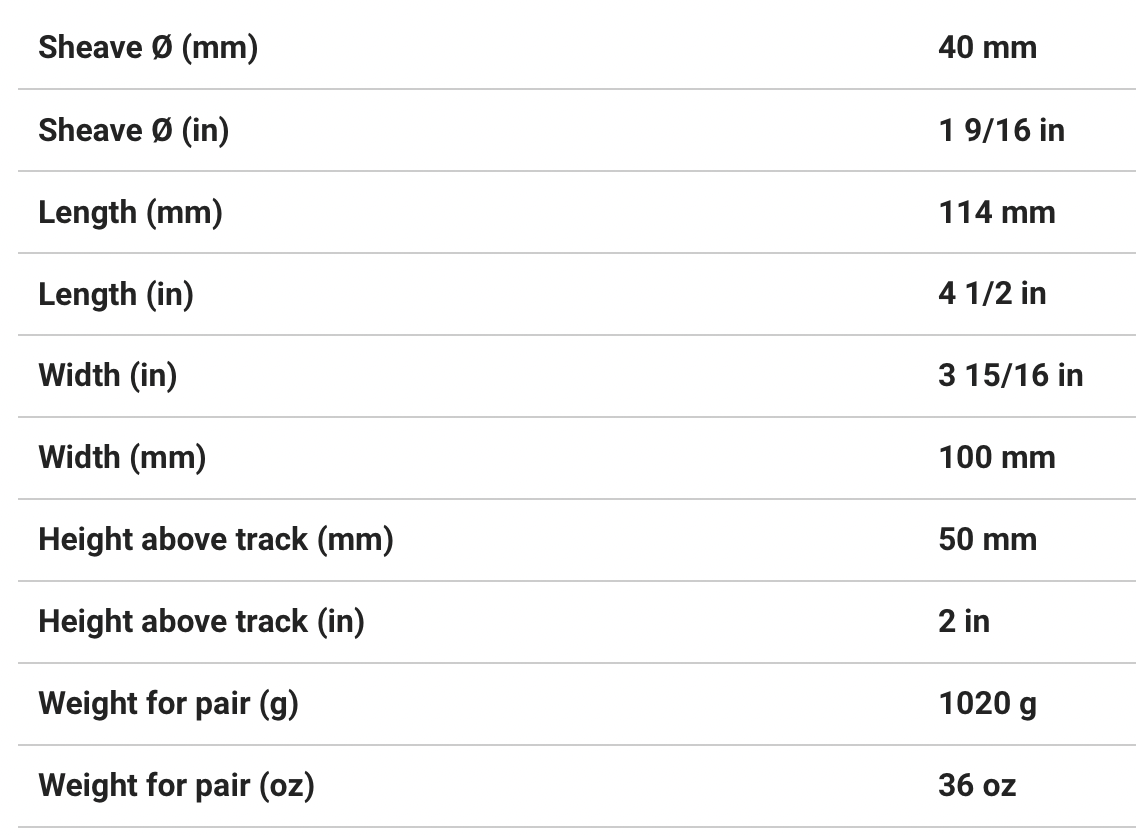The image size is (1136, 836).
Task: Select the "114 mm" length value
Action: (x=996, y=212)
